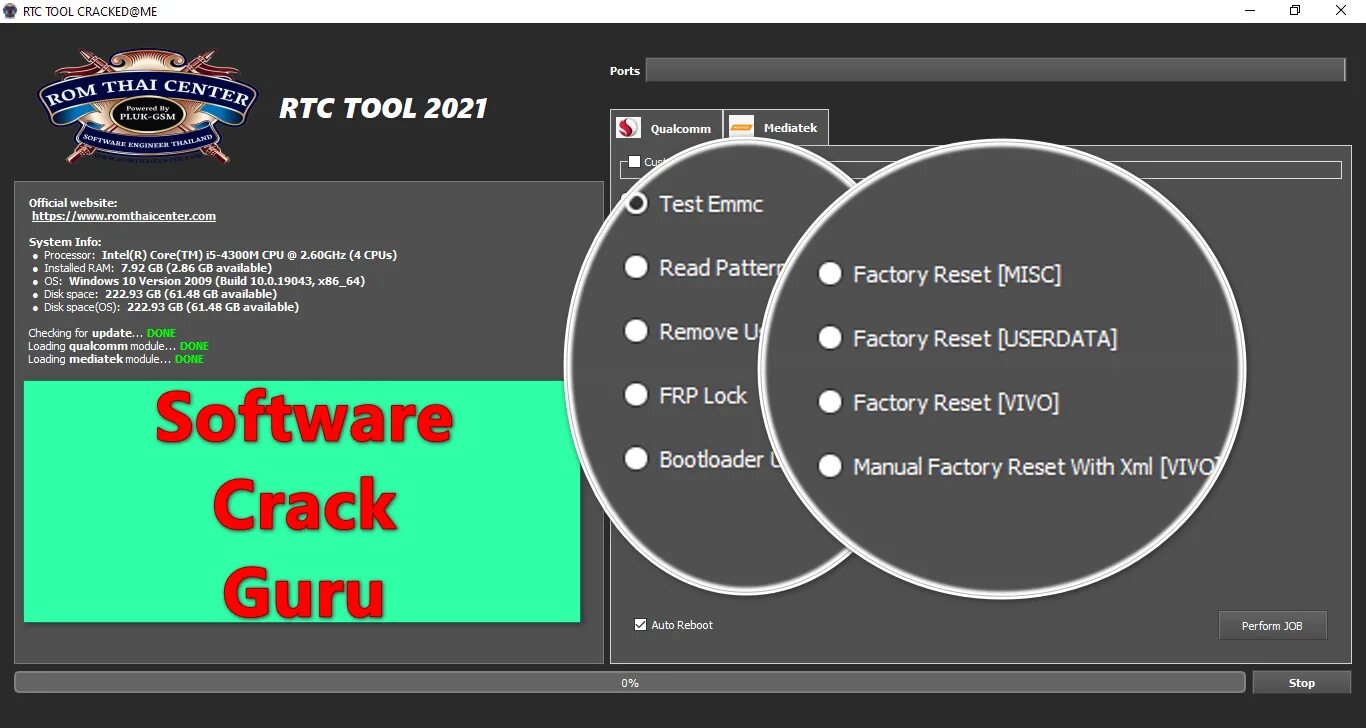Click the 'Checking for update' status line
Viewport: 1366px width, 728px height.
[102, 333]
